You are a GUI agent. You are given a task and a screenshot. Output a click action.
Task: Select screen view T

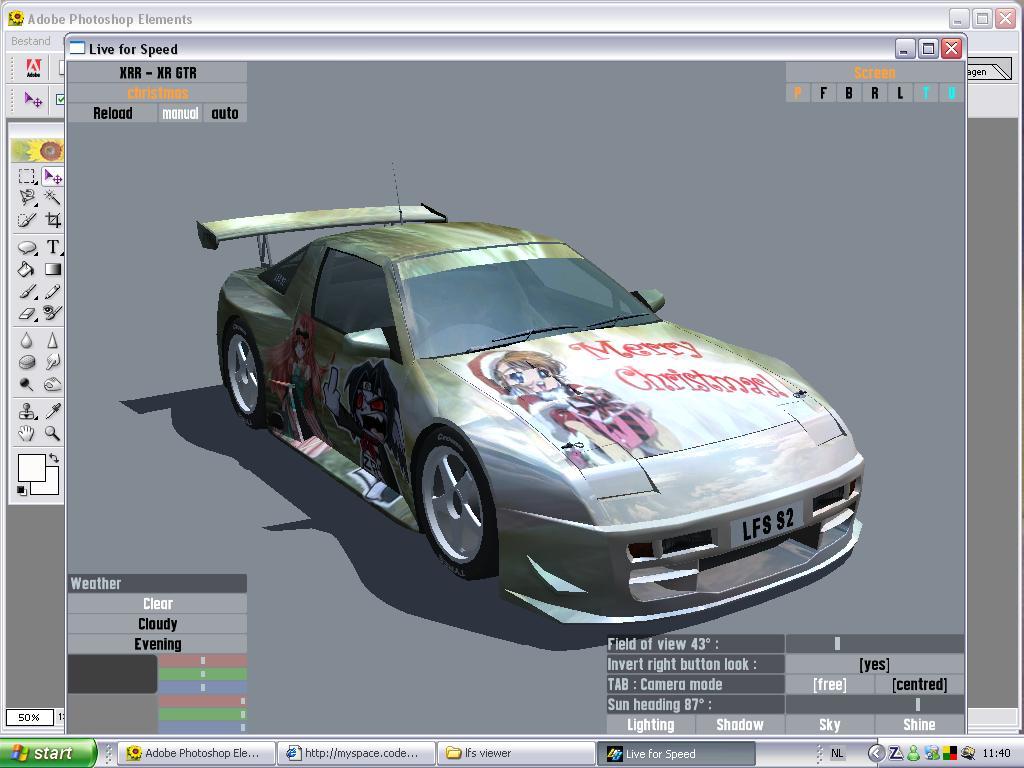pyautogui.click(x=925, y=93)
